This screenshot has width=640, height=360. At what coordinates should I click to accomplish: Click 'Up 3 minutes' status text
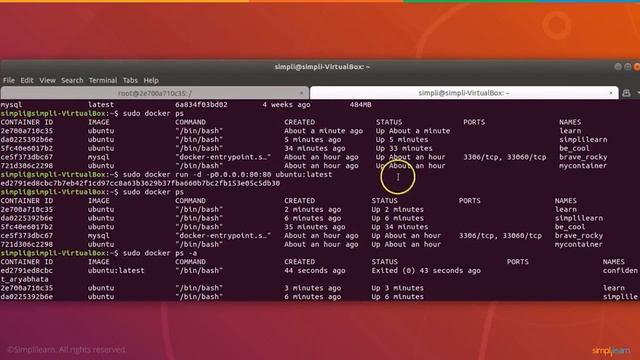pyautogui.click(x=398, y=288)
